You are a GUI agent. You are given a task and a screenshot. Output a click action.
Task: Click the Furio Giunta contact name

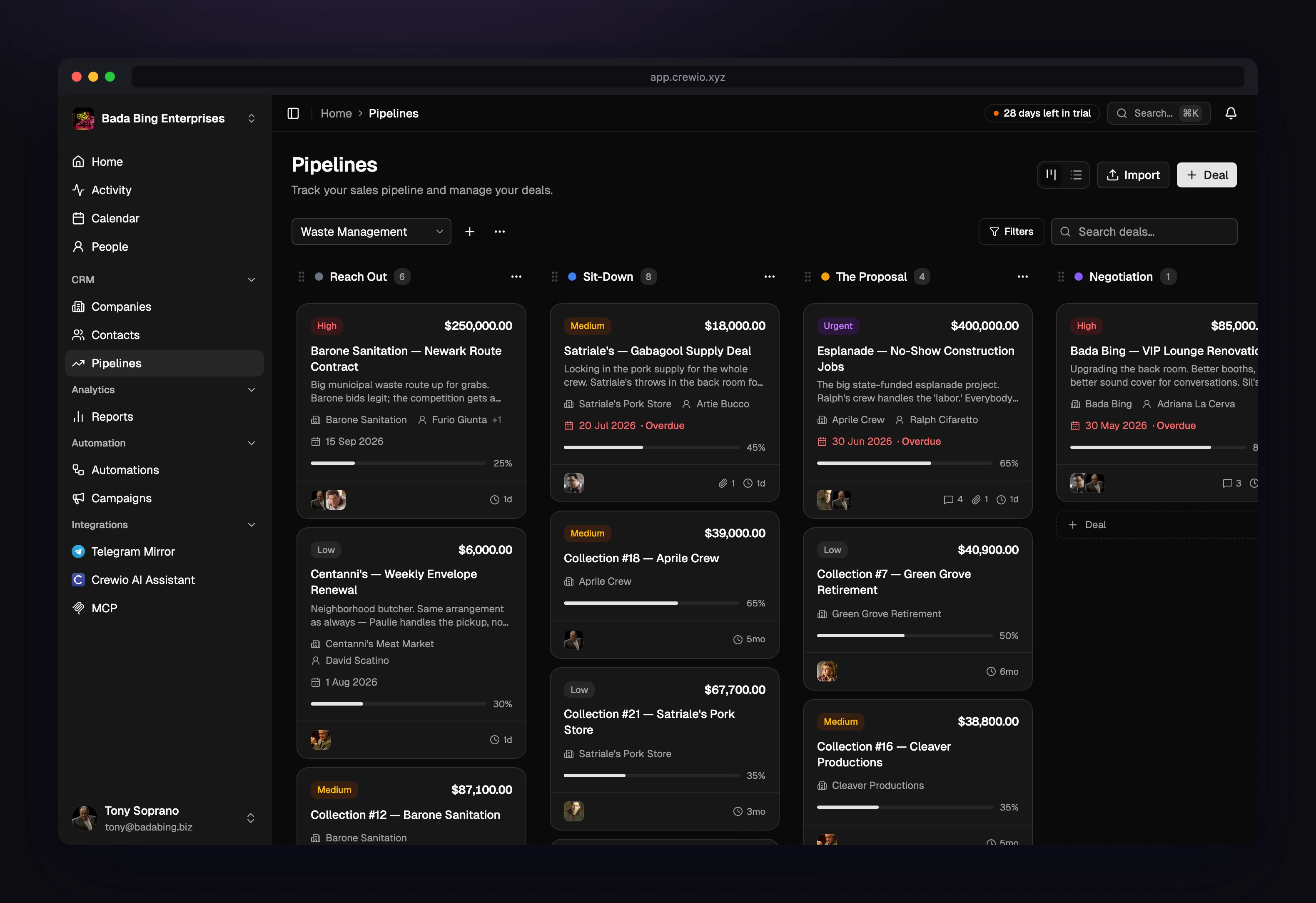point(459,420)
